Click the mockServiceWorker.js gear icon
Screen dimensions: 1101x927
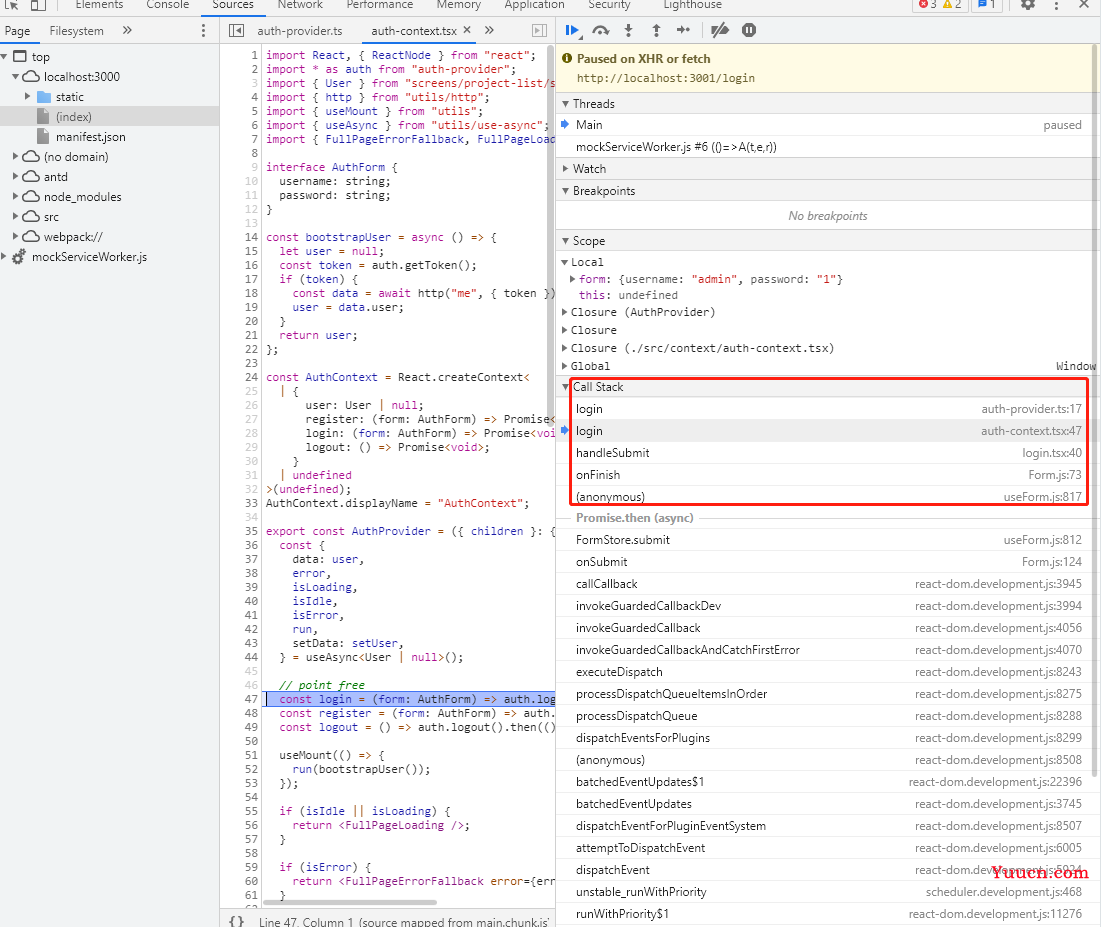pyautogui.click(x=19, y=257)
